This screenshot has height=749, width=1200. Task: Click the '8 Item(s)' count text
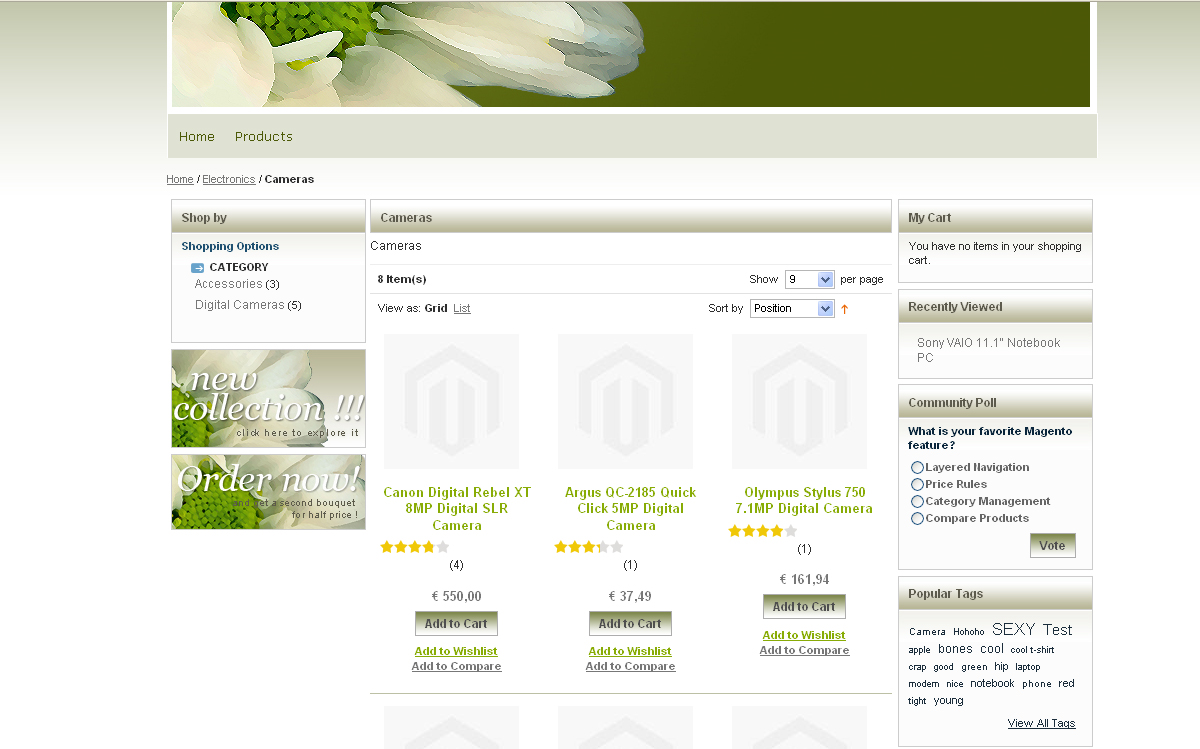click(x=402, y=280)
